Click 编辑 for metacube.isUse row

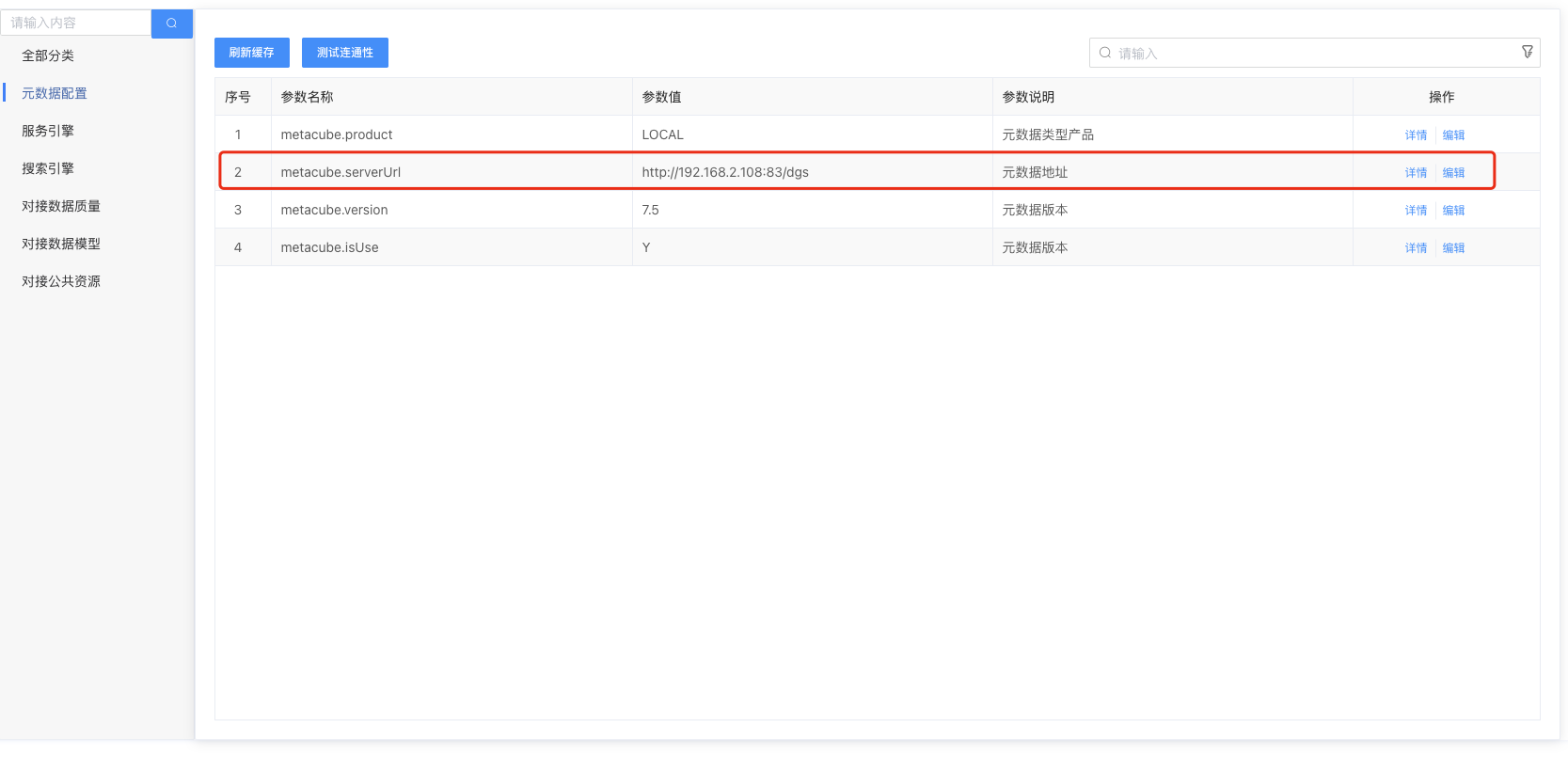point(1453,247)
